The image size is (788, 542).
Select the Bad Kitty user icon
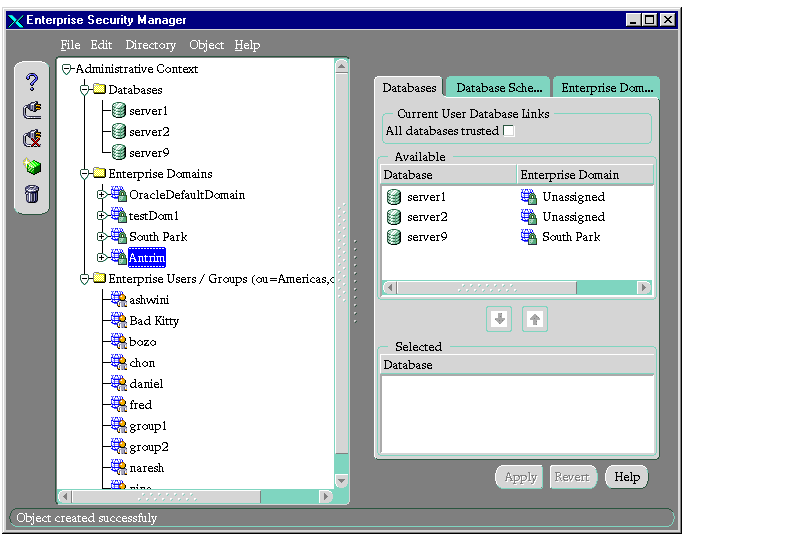pos(118,321)
